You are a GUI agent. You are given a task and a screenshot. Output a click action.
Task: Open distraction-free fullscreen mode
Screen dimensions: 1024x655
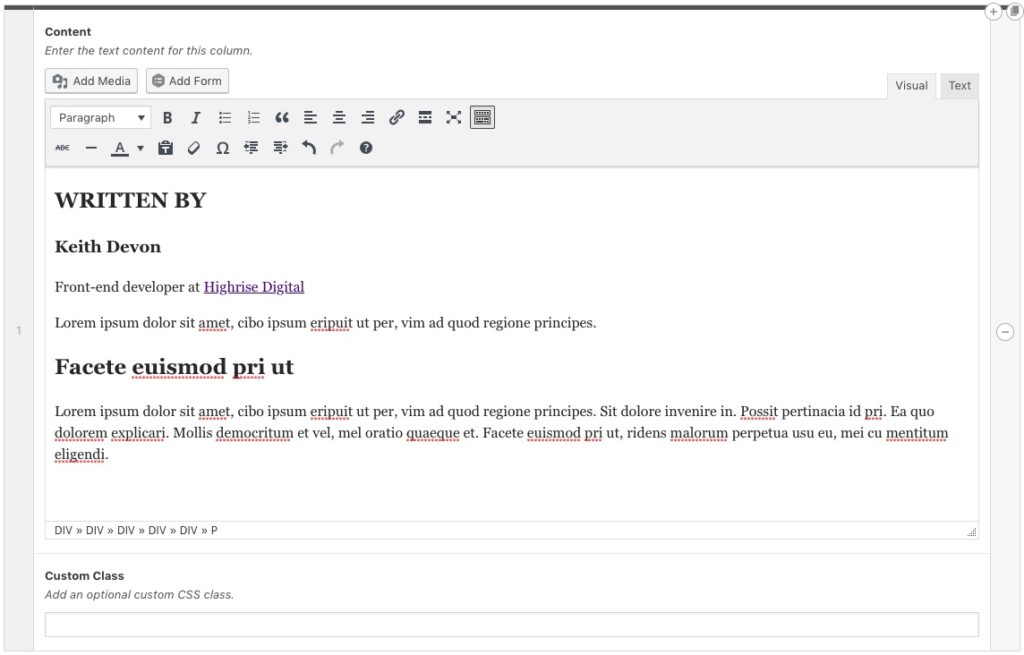click(453, 117)
